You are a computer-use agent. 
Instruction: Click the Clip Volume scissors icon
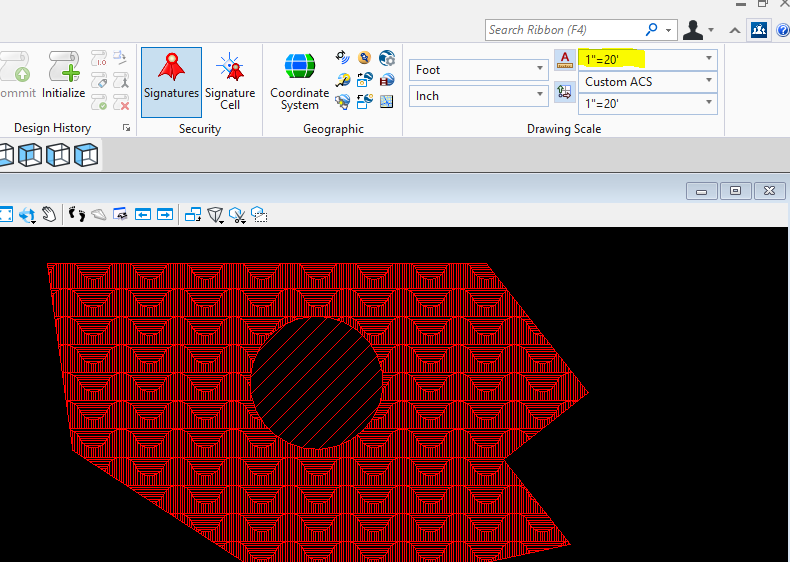pyautogui.click(x=237, y=215)
